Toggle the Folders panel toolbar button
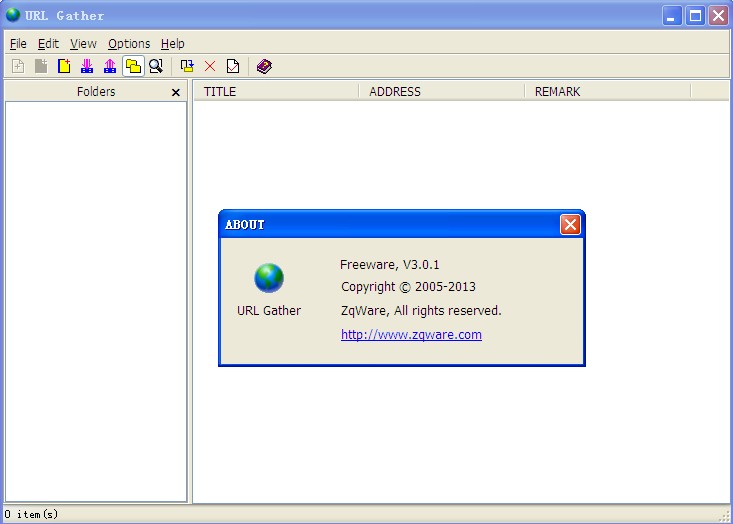 (133, 66)
